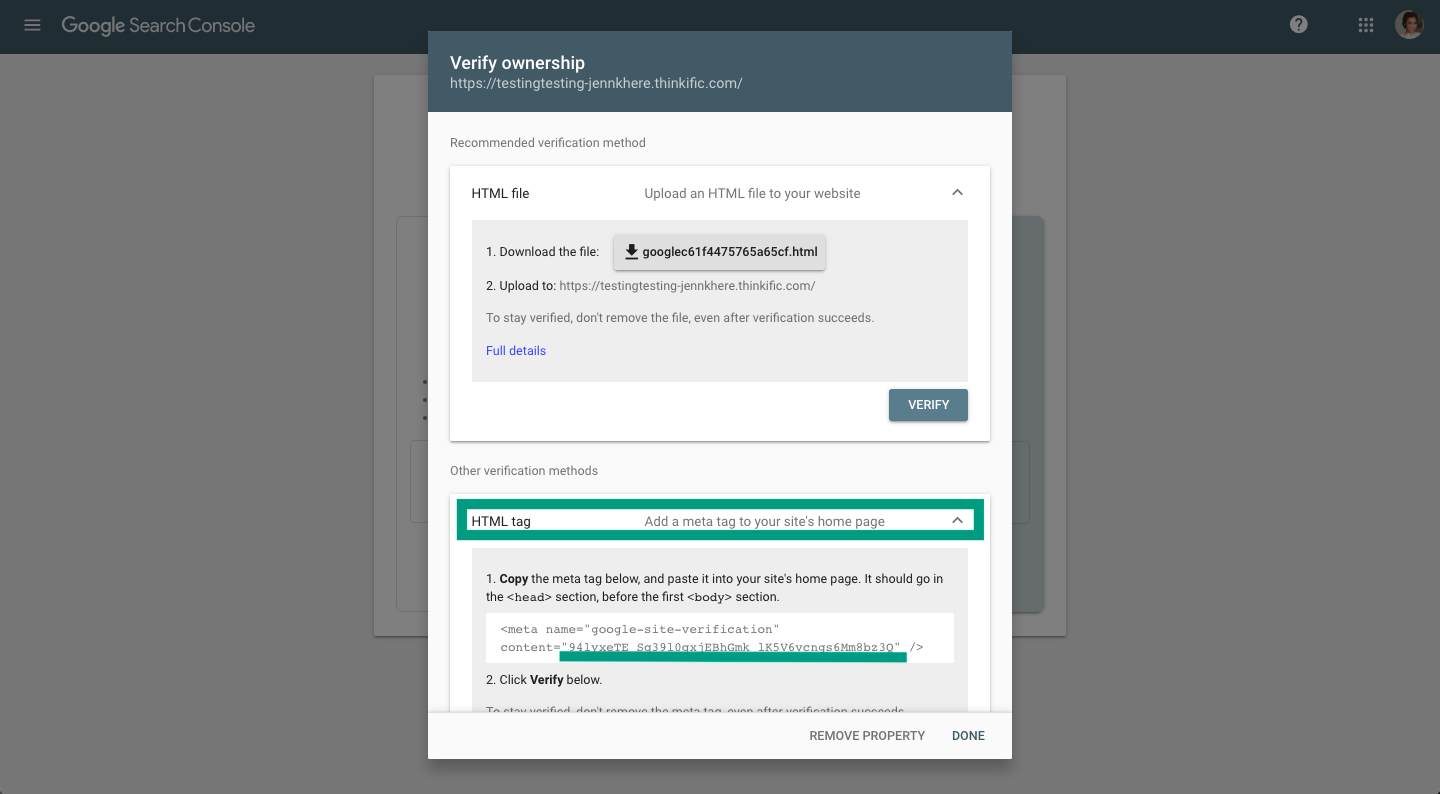
Task: Click the Google Search Console logo
Action: 158,25
